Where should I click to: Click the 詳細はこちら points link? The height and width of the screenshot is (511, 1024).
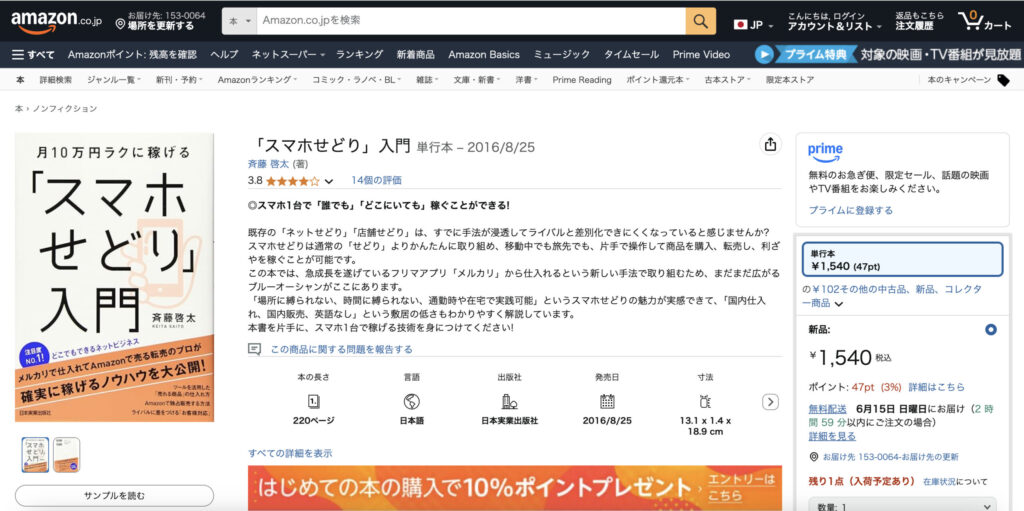[x=936, y=387]
